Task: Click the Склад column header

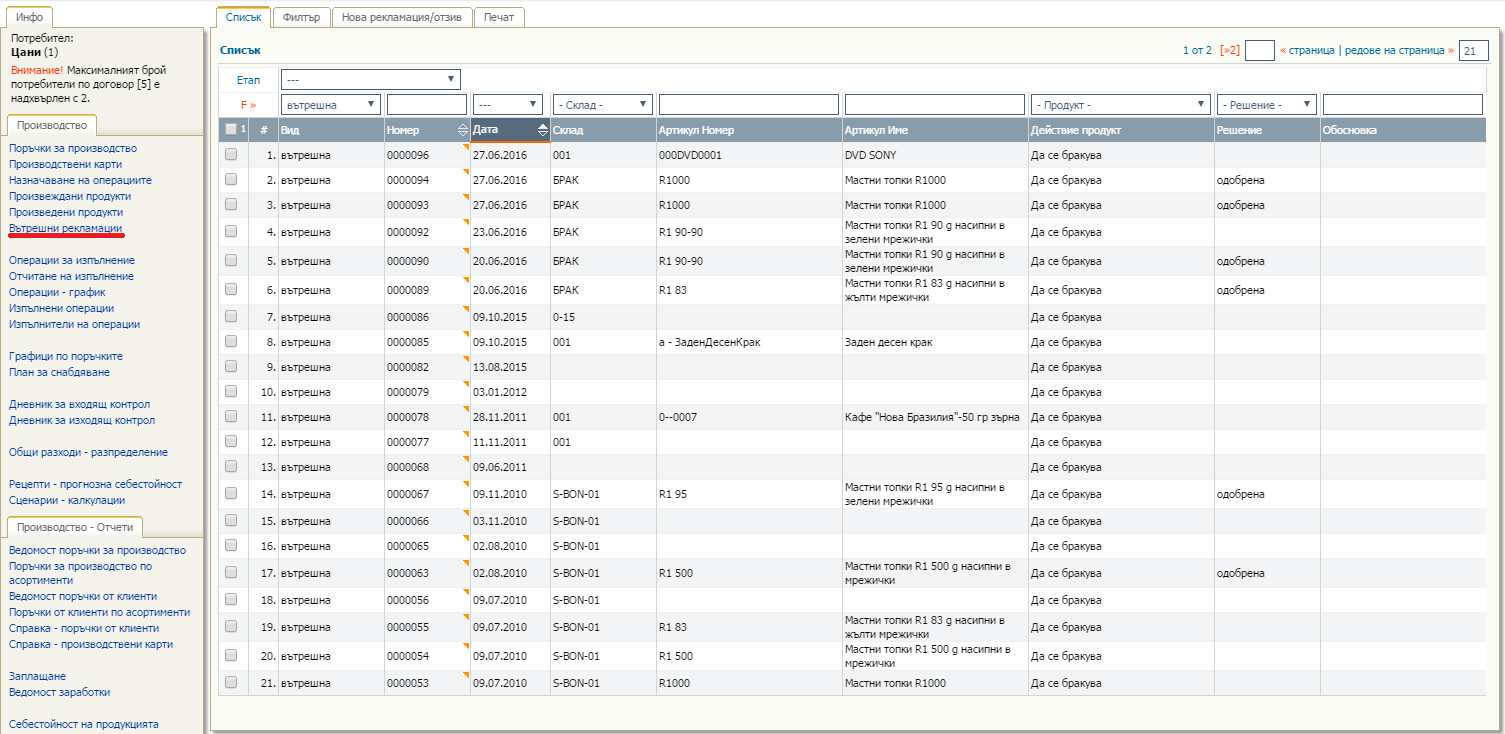Action: tap(568, 130)
